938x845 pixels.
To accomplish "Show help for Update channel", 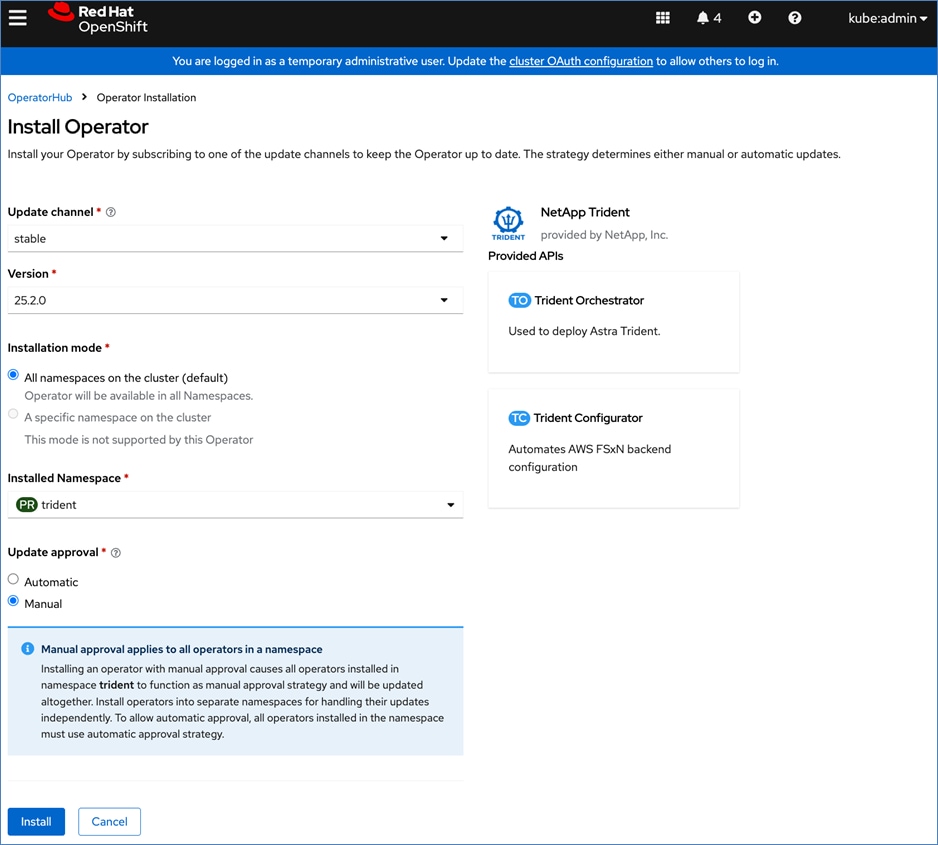I will coord(111,212).
